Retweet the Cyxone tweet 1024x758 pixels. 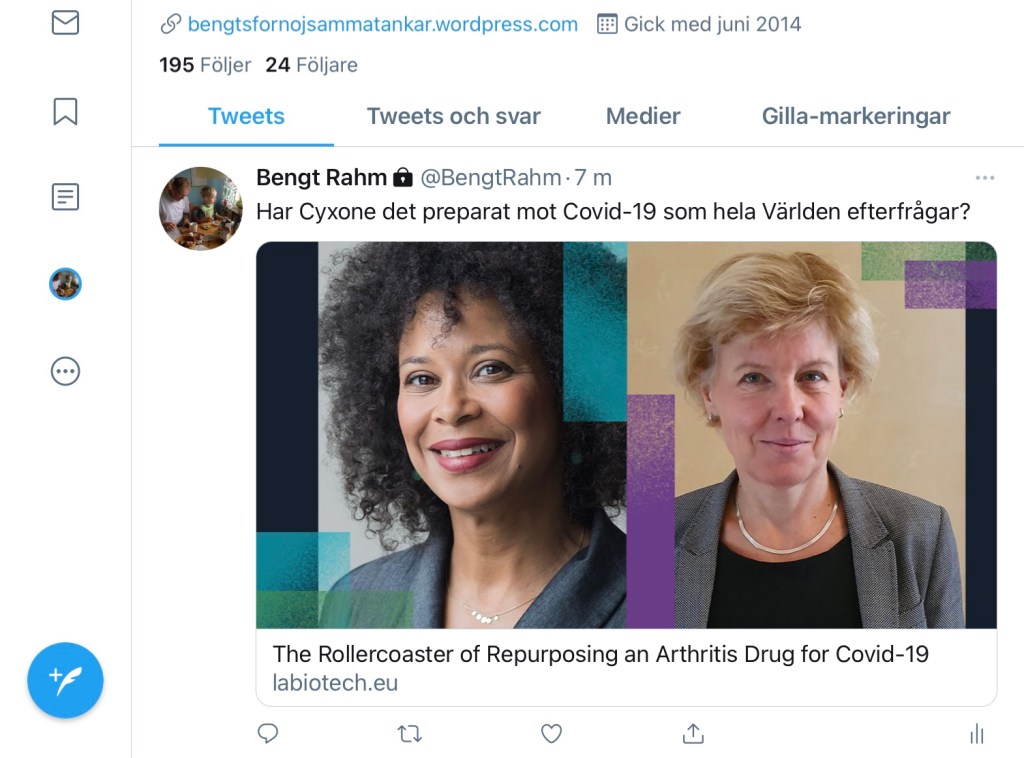(x=409, y=734)
